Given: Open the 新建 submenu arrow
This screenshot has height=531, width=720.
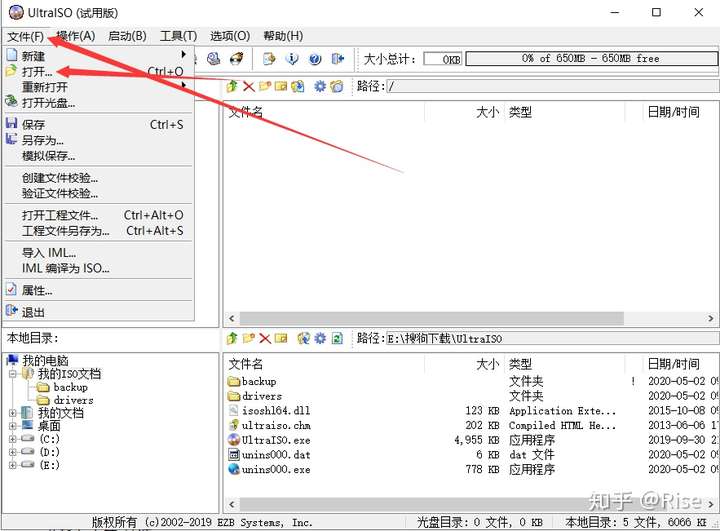Looking at the screenshot, I should point(184,55).
